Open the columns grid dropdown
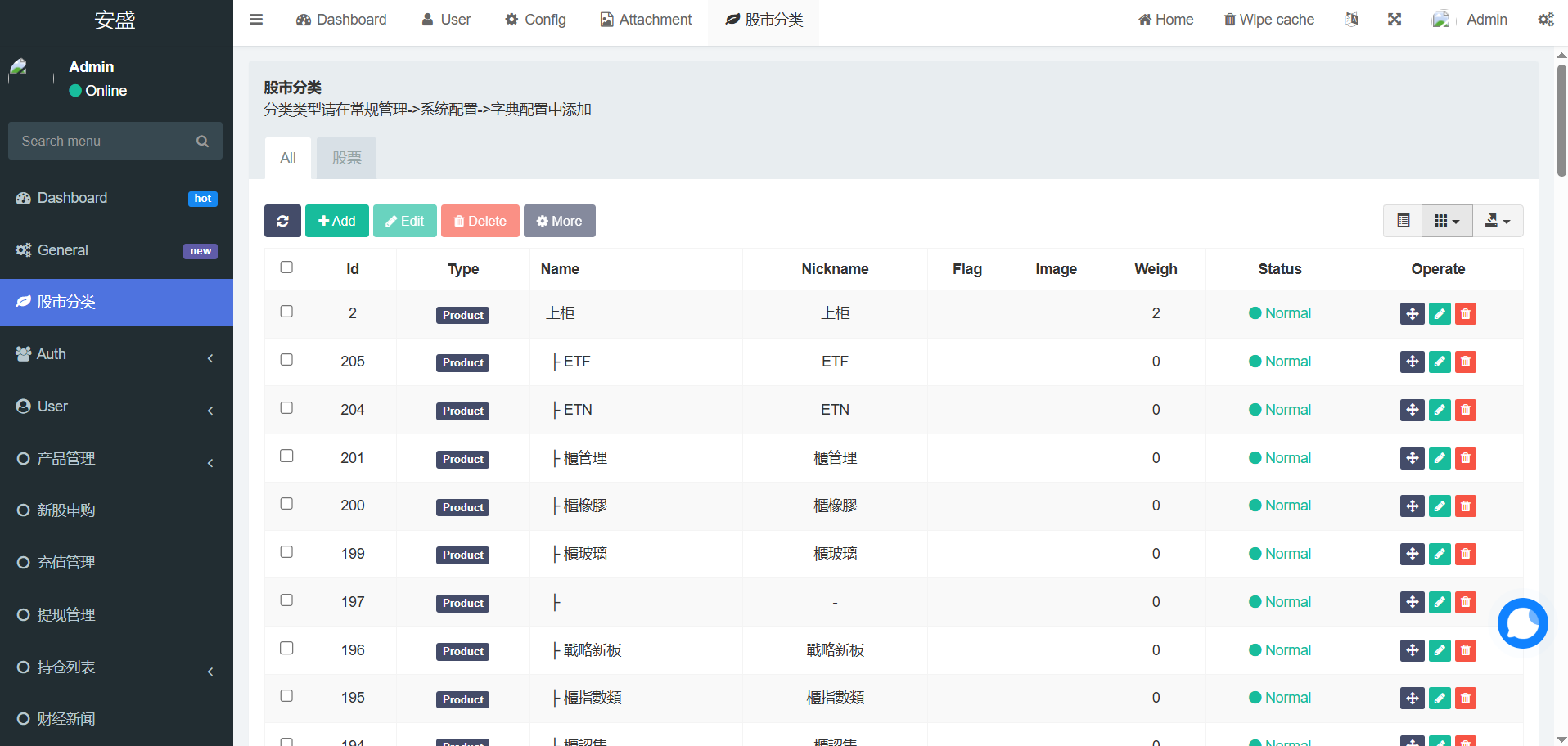The width and height of the screenshot is (1568, 746). (1447, 221)
